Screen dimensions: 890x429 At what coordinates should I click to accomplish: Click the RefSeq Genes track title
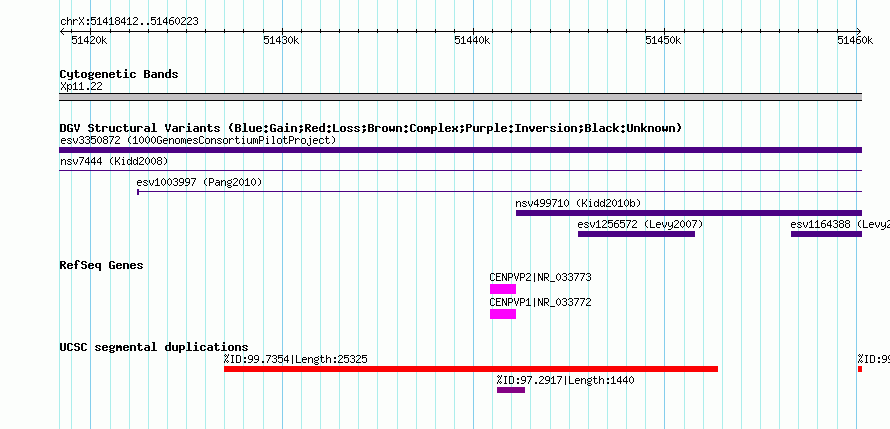(102, 265)
